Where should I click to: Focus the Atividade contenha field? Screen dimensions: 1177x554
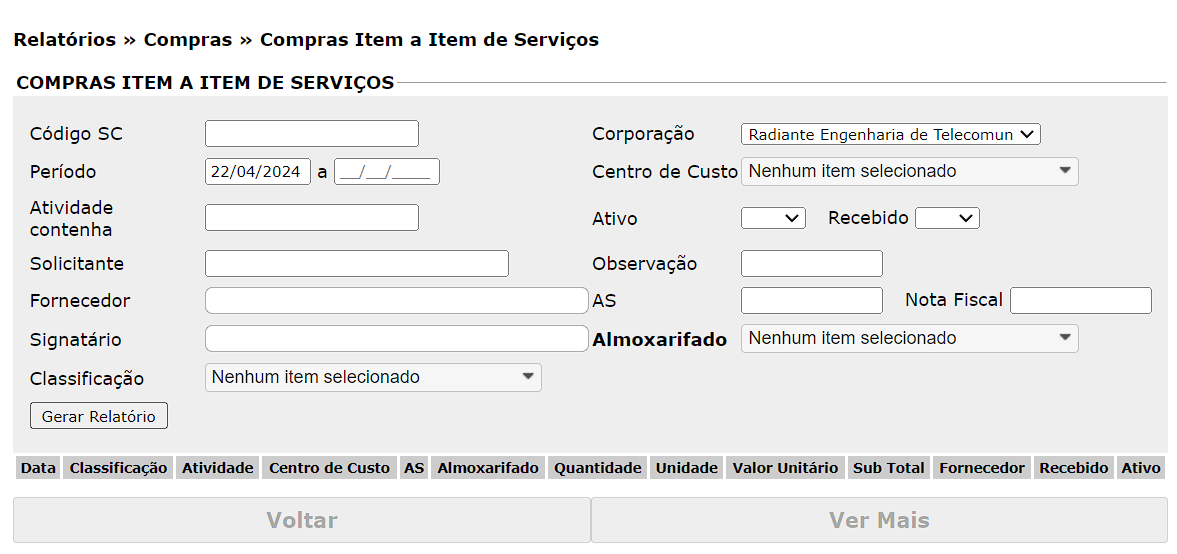(x=311, y=217)
